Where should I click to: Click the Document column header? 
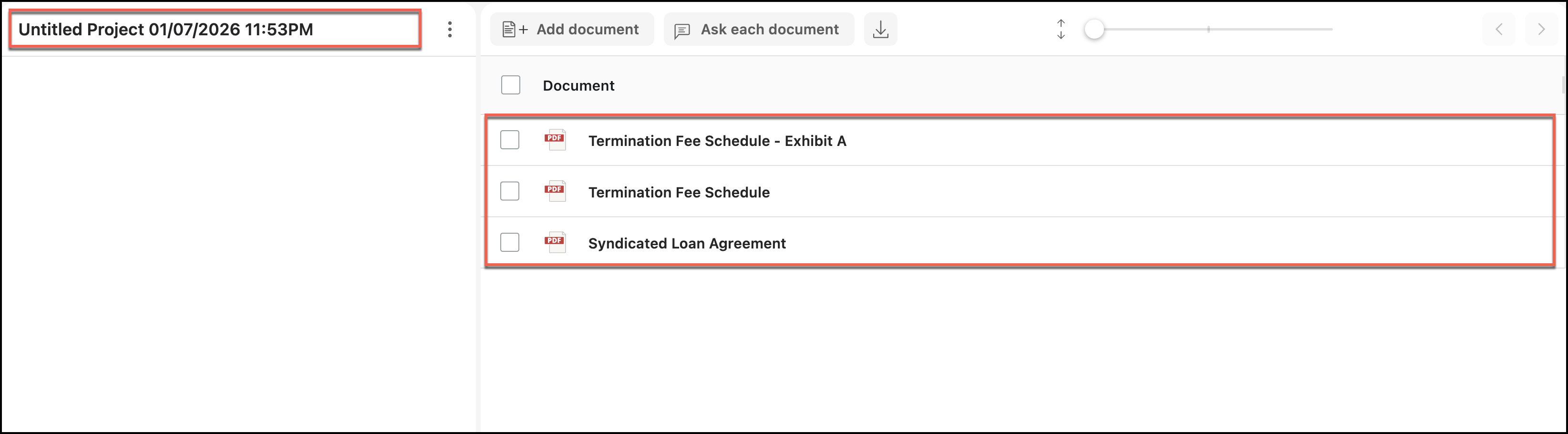click(x=578, y=86)
